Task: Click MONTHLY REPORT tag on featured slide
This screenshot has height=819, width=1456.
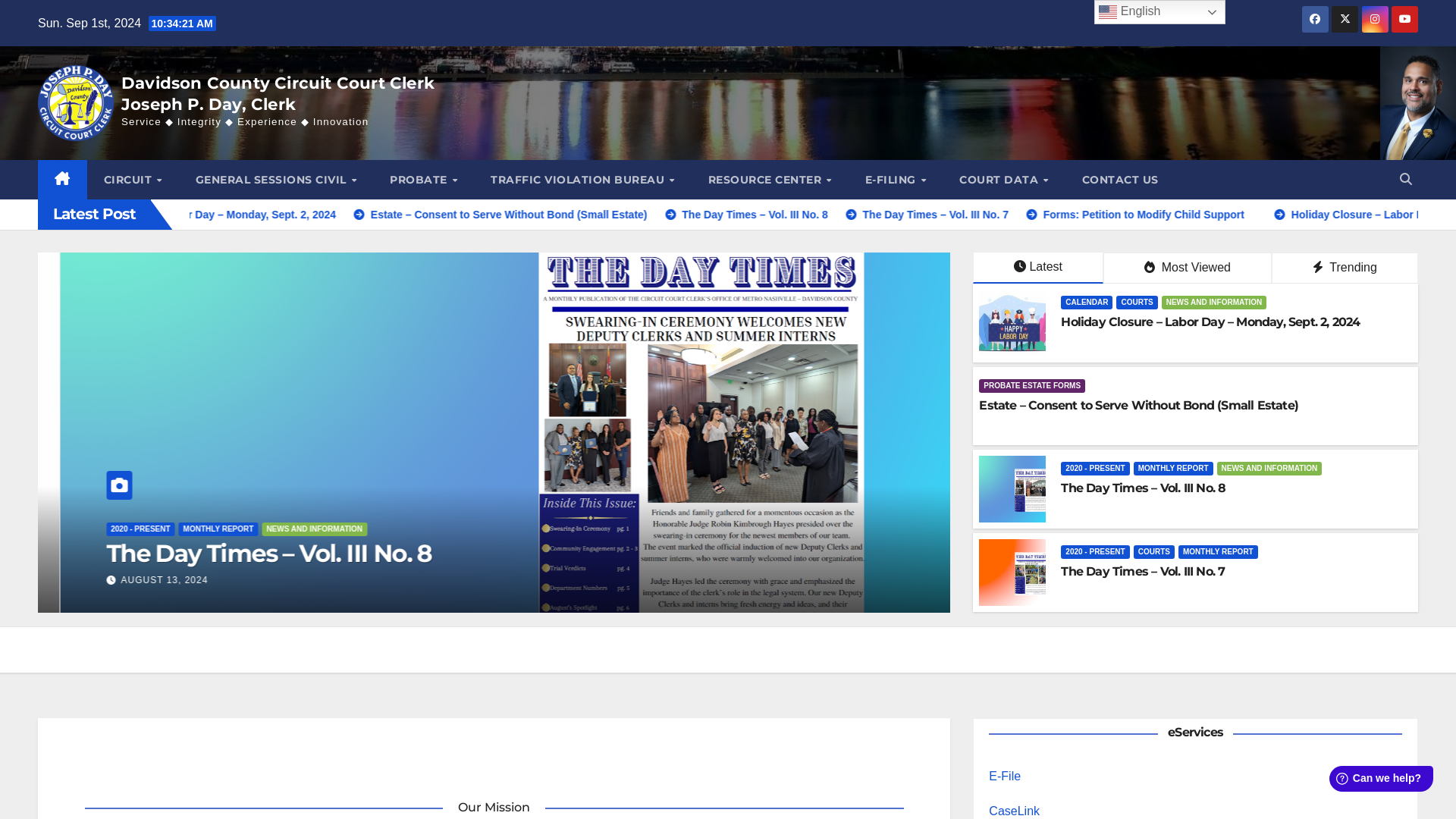Action: (x=218, y=529)
